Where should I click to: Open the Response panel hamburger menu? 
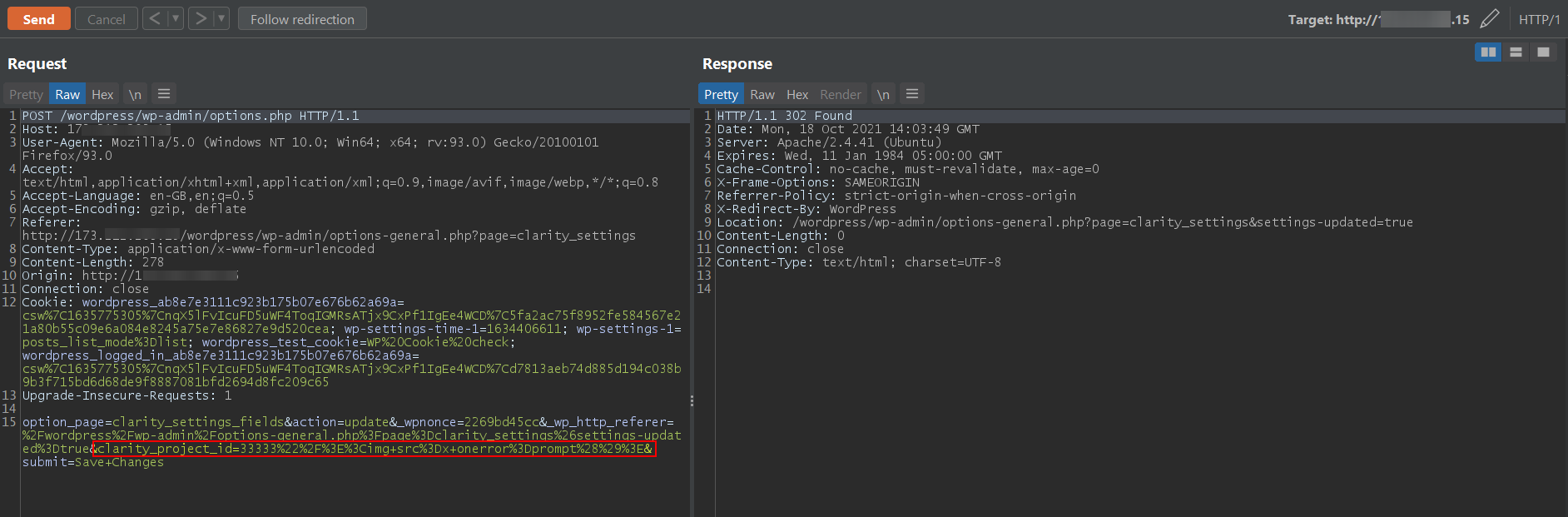pyautogui.click(x=912, y=94)
